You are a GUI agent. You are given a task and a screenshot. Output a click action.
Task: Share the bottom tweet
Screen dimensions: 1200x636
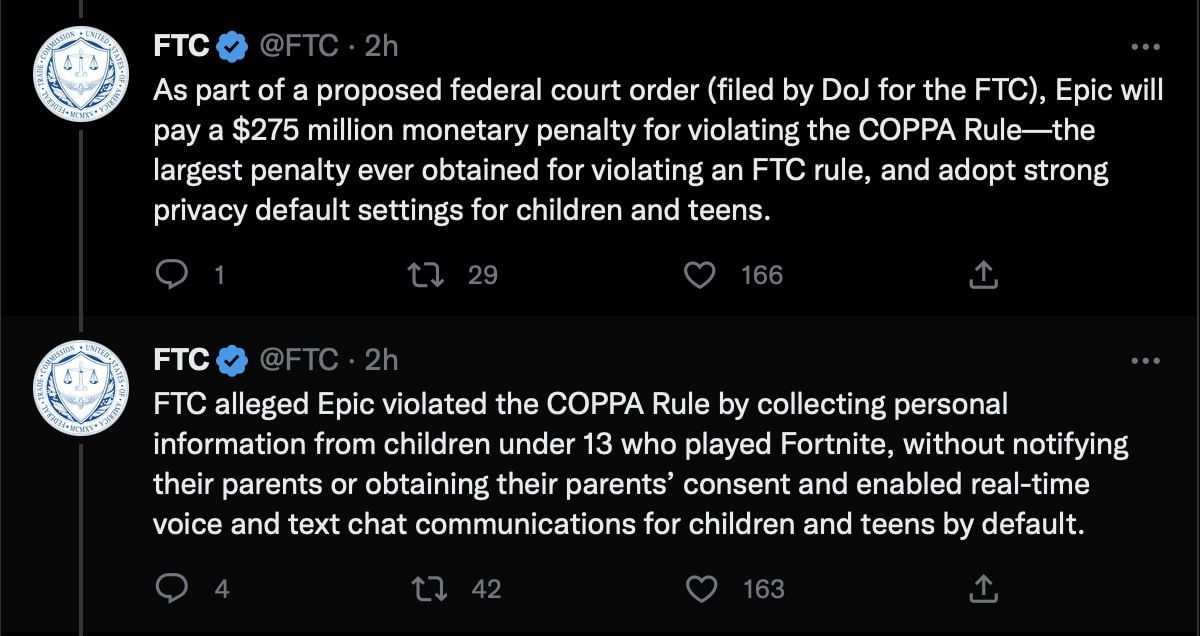[983, 589]
